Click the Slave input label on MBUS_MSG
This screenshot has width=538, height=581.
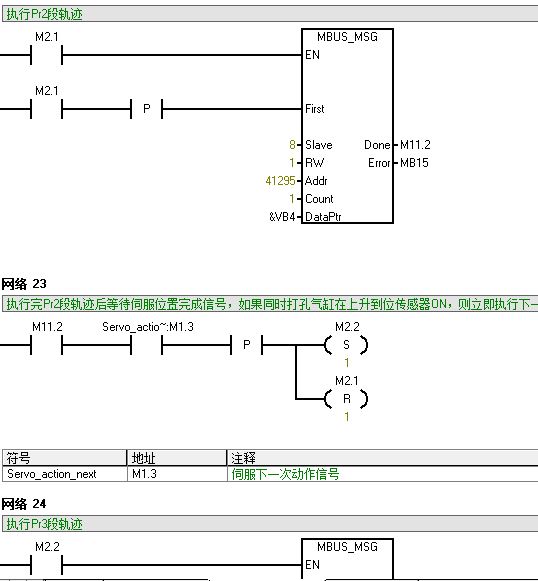319,145
